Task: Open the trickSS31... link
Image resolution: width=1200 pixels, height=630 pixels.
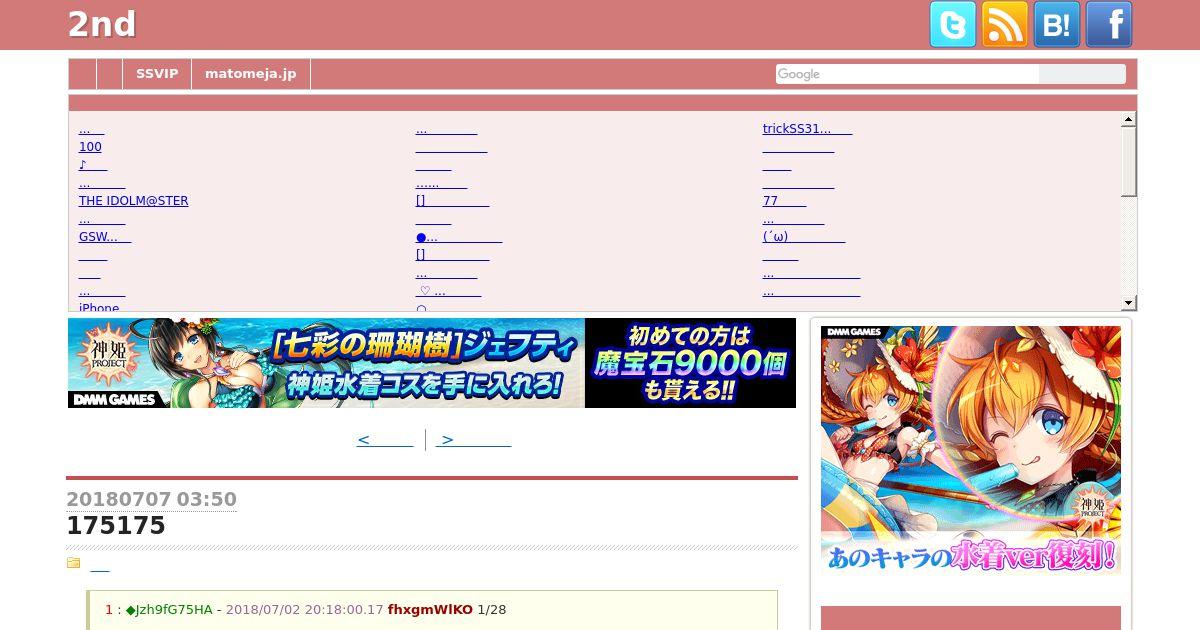Action: tap(807, 129)
